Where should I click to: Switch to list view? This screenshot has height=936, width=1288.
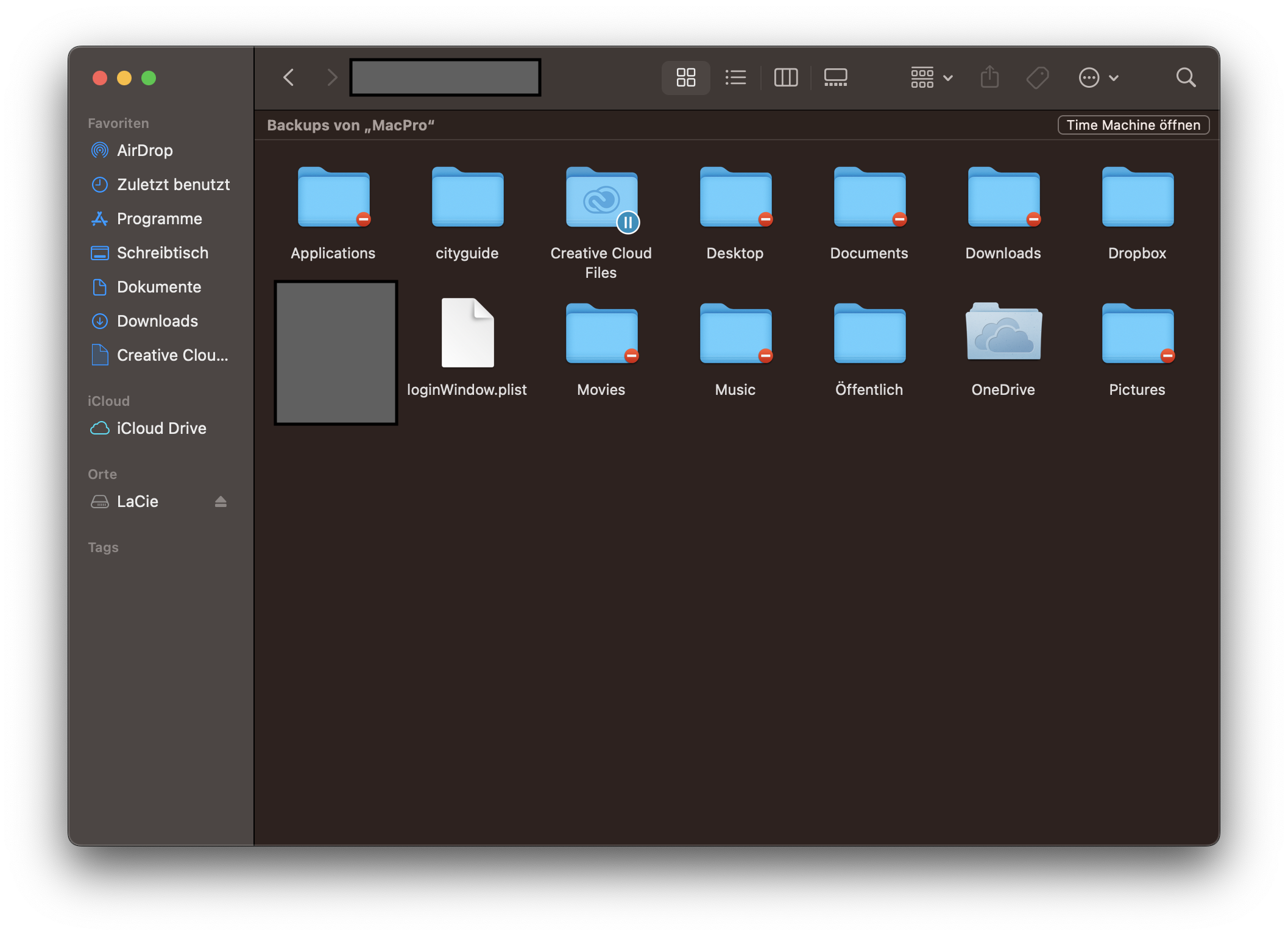point(735,77)
